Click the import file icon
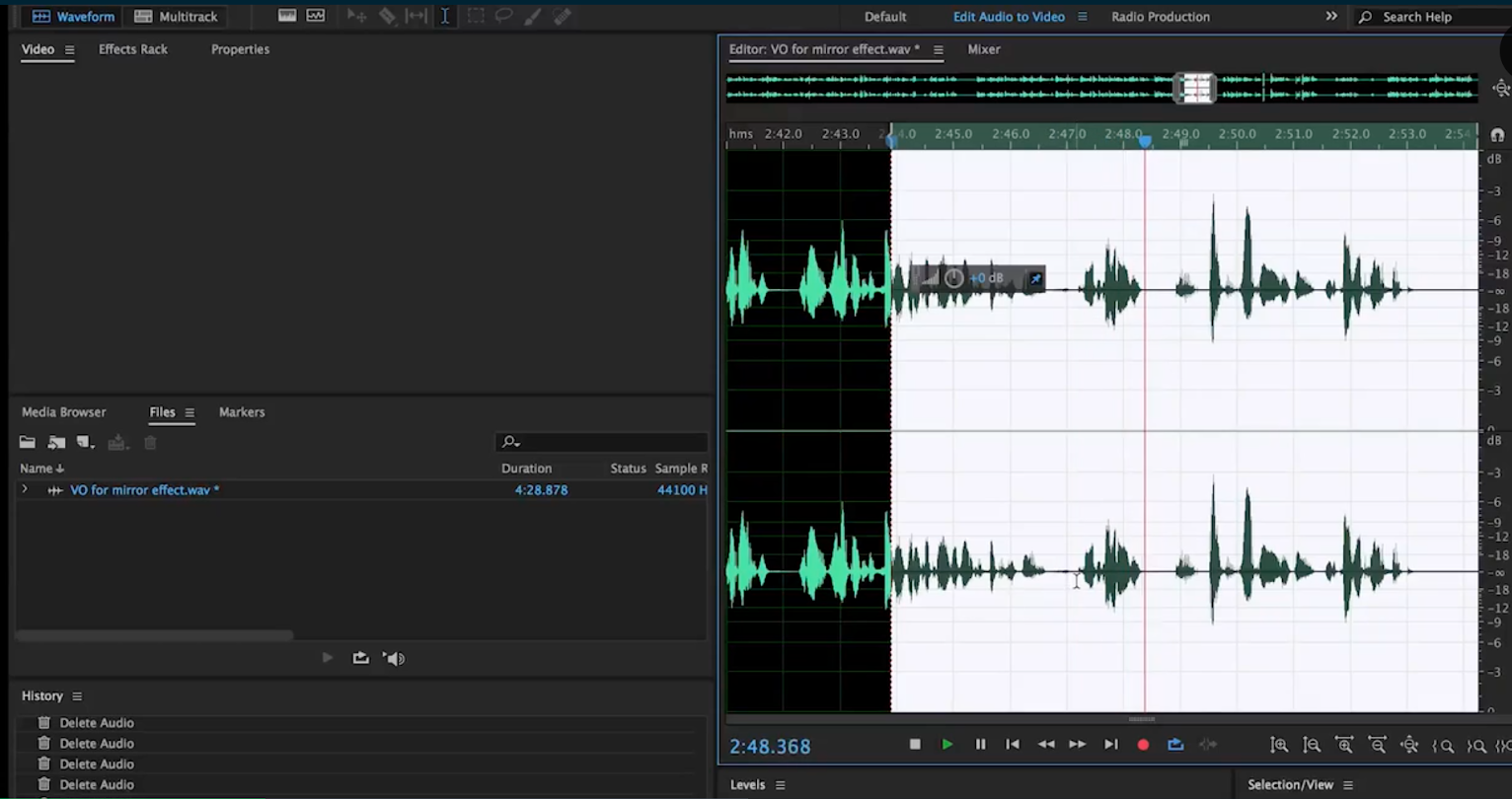 [57, 443]
